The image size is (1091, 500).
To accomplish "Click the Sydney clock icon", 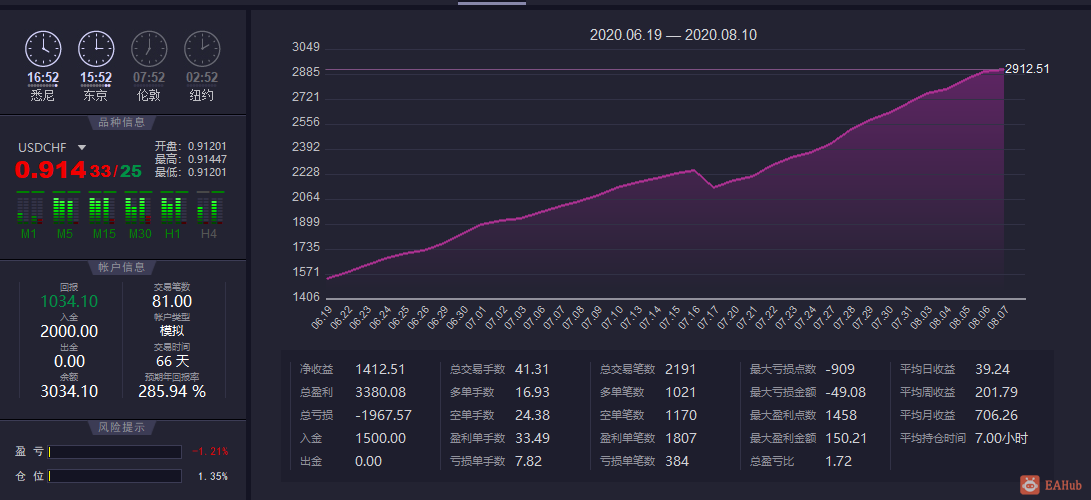I will [43, 49].
